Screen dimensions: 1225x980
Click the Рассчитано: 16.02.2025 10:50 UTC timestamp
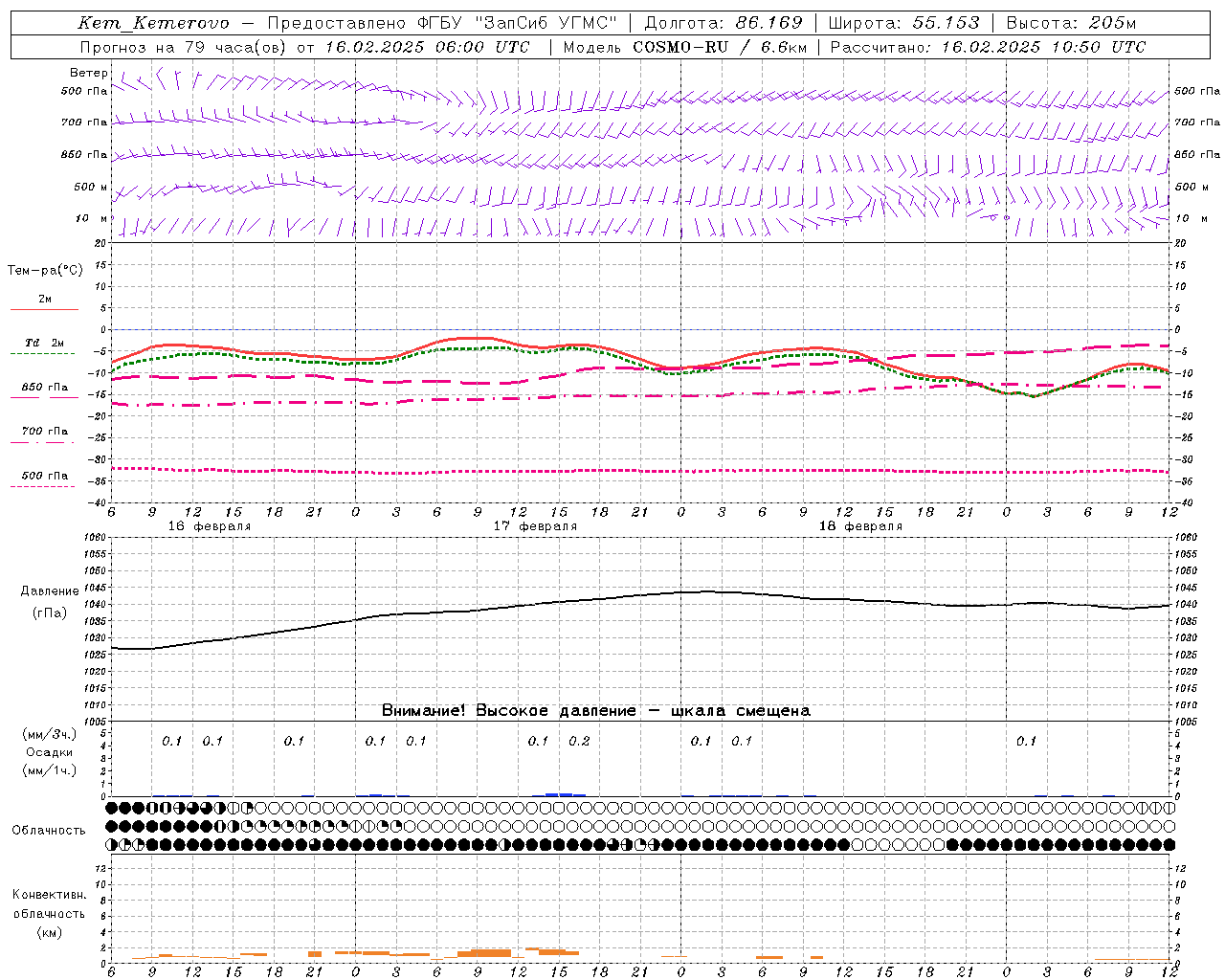pos(988,47)
